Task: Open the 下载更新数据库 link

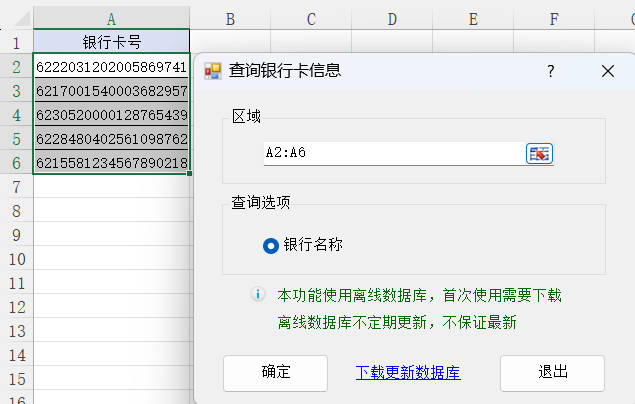Action: [408, 372]
